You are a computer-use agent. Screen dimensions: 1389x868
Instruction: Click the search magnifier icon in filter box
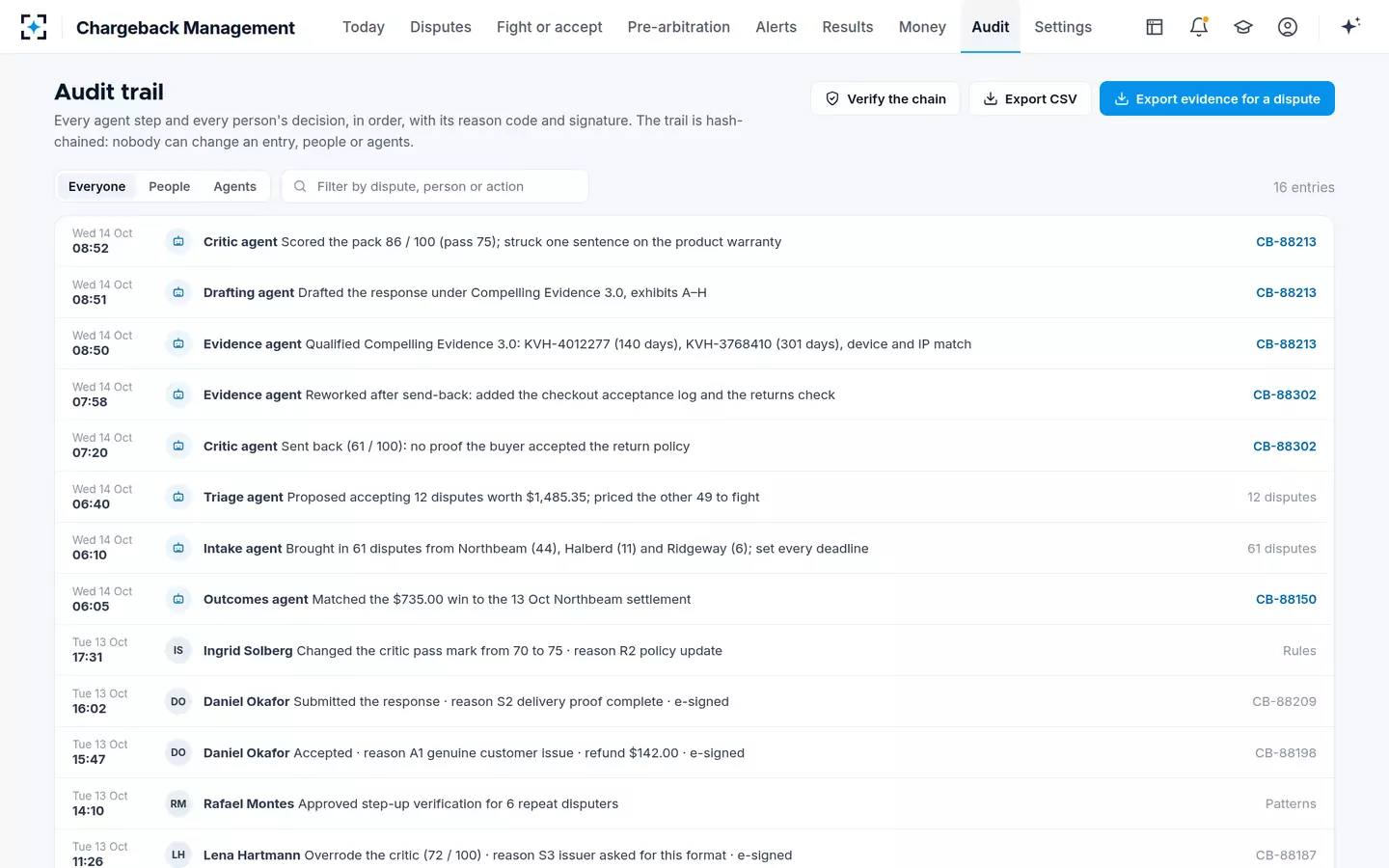click(300, 186)
